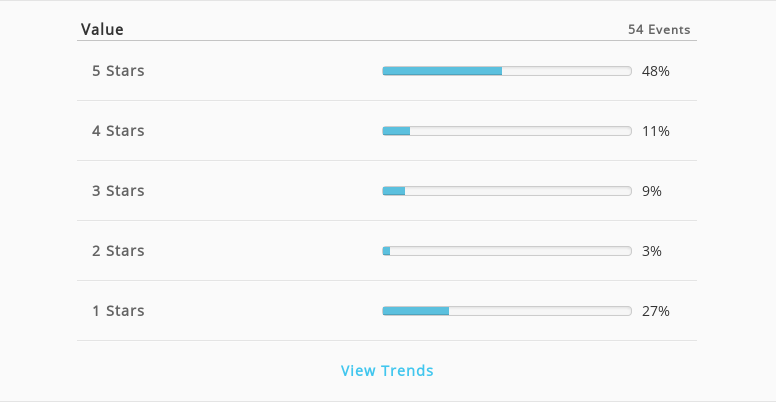Click the 1 Stars progress bar
Image resolution: width=776 pixels, height=402 pixels.
pos(507,311)
